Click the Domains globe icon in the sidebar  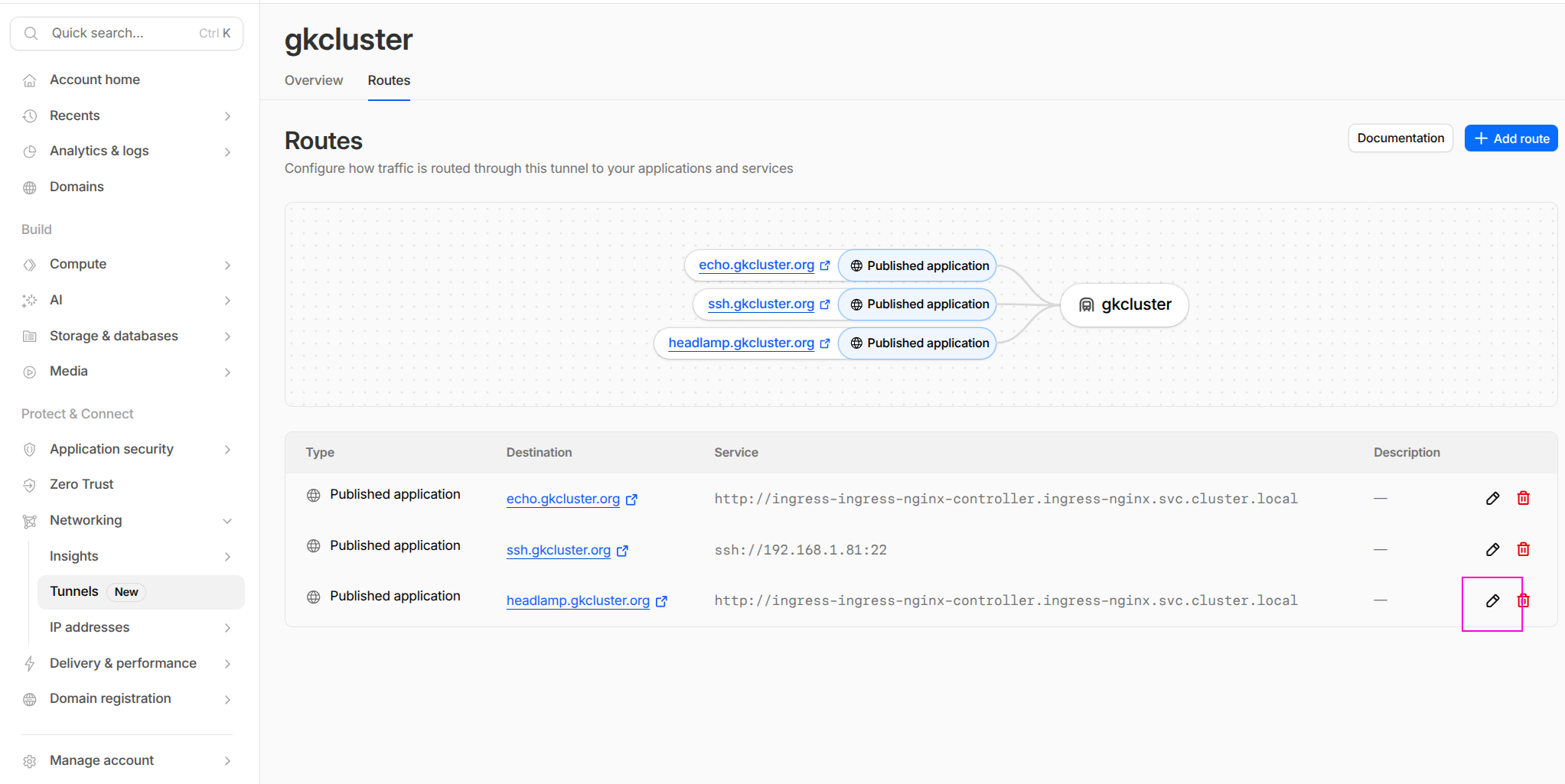click(x=29, y=187)
